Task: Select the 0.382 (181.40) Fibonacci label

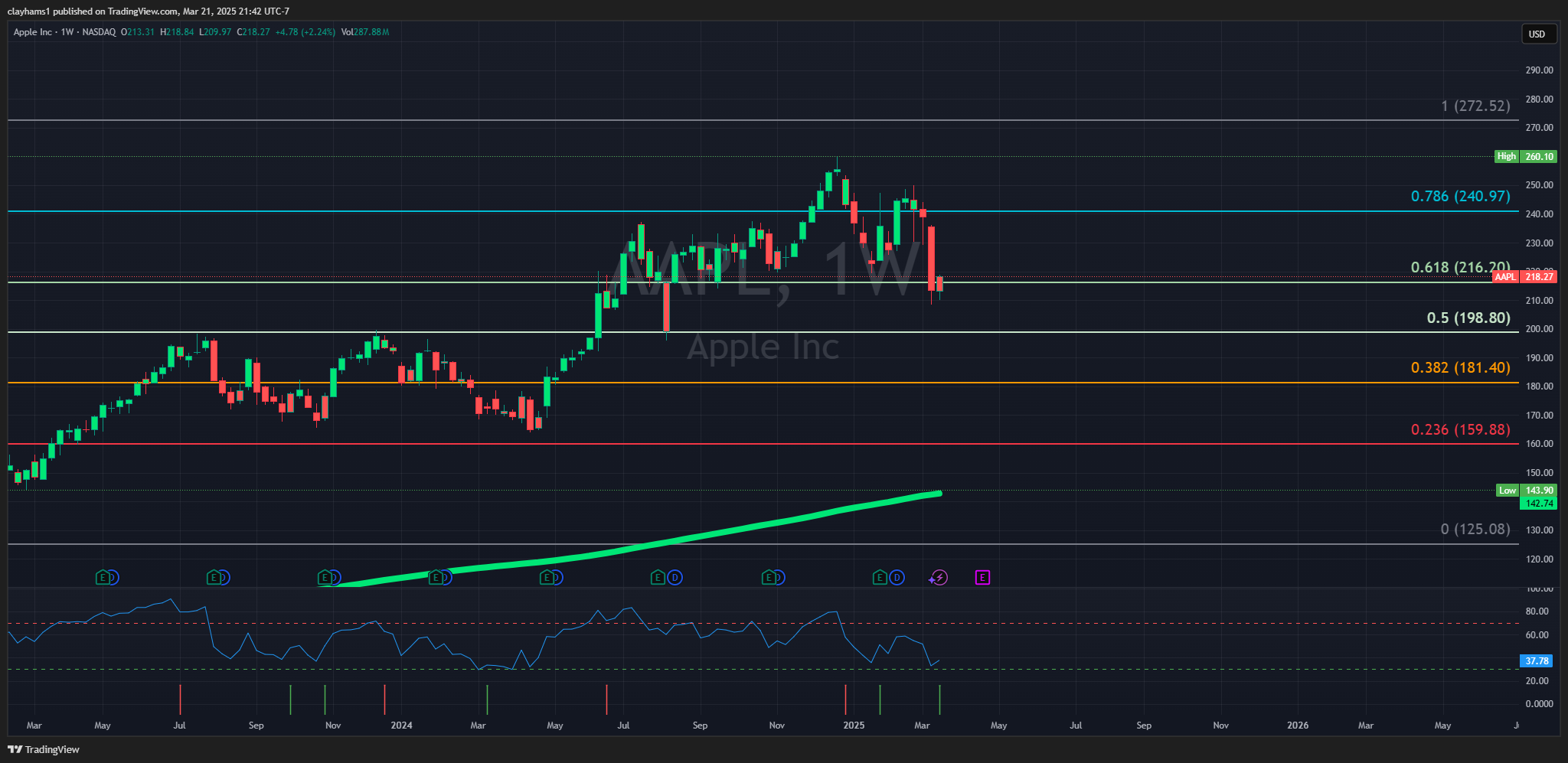Action: [x=1461, y=368]
